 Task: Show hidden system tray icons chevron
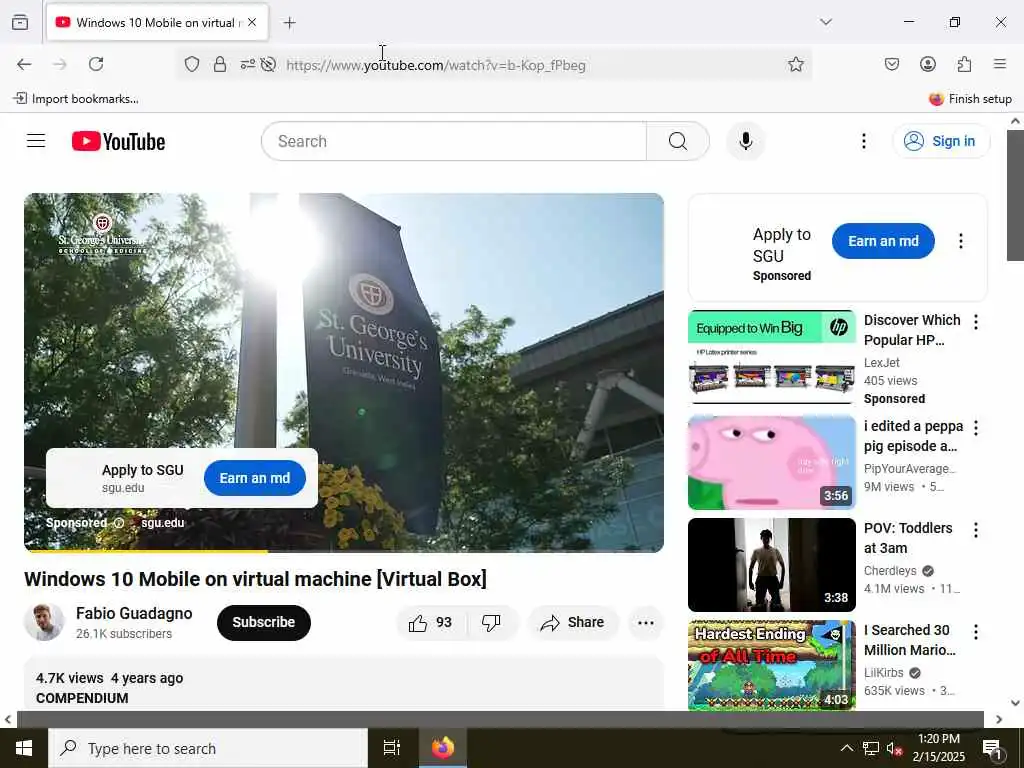coord(846,748)
